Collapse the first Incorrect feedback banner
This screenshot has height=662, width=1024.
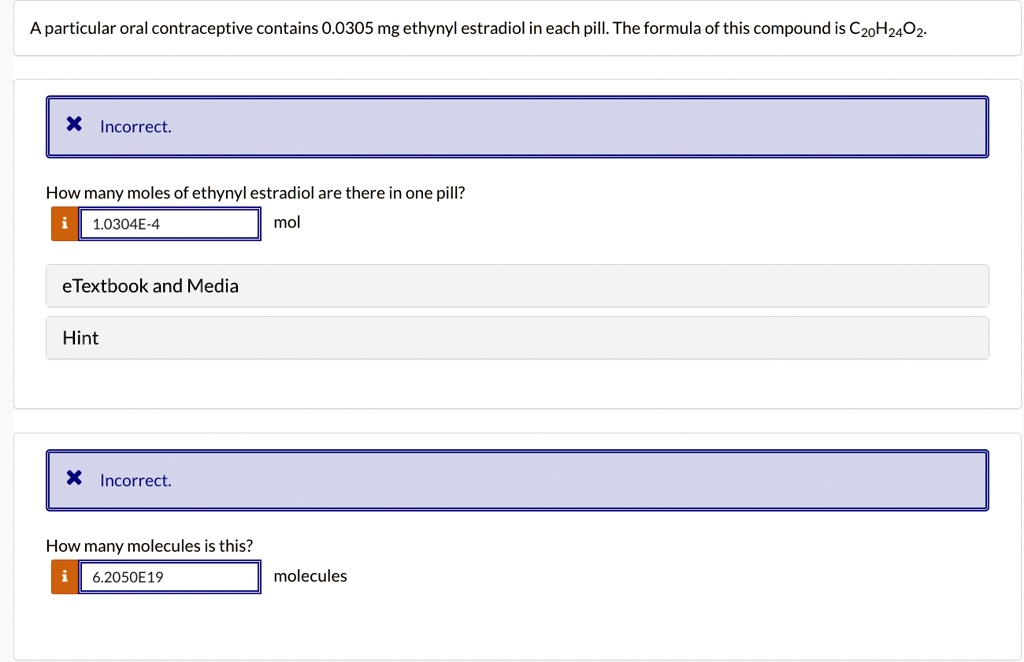[x=517, y=127]
